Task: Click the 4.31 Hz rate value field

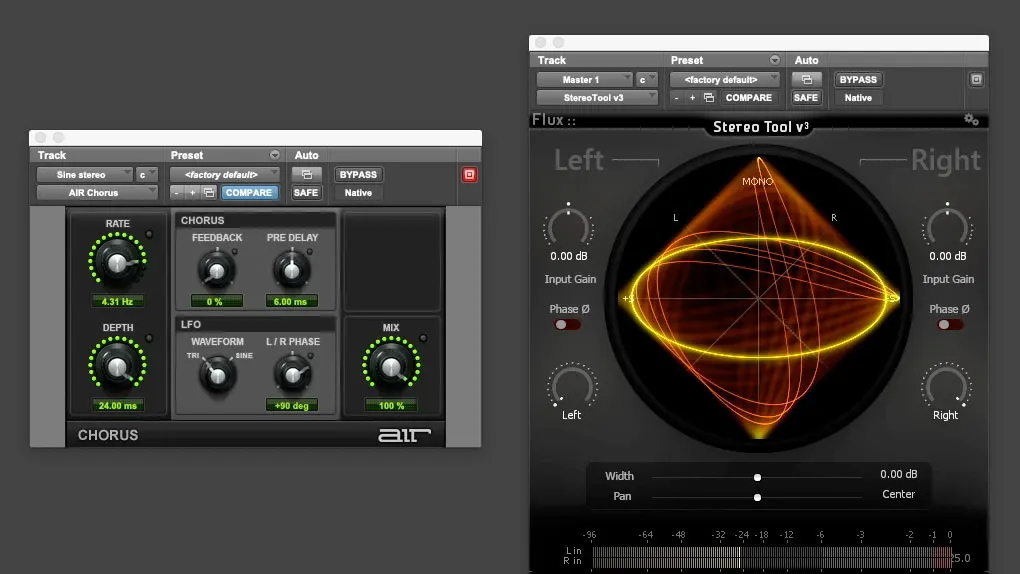Action: pyautogui.click(x=118, y=301)
